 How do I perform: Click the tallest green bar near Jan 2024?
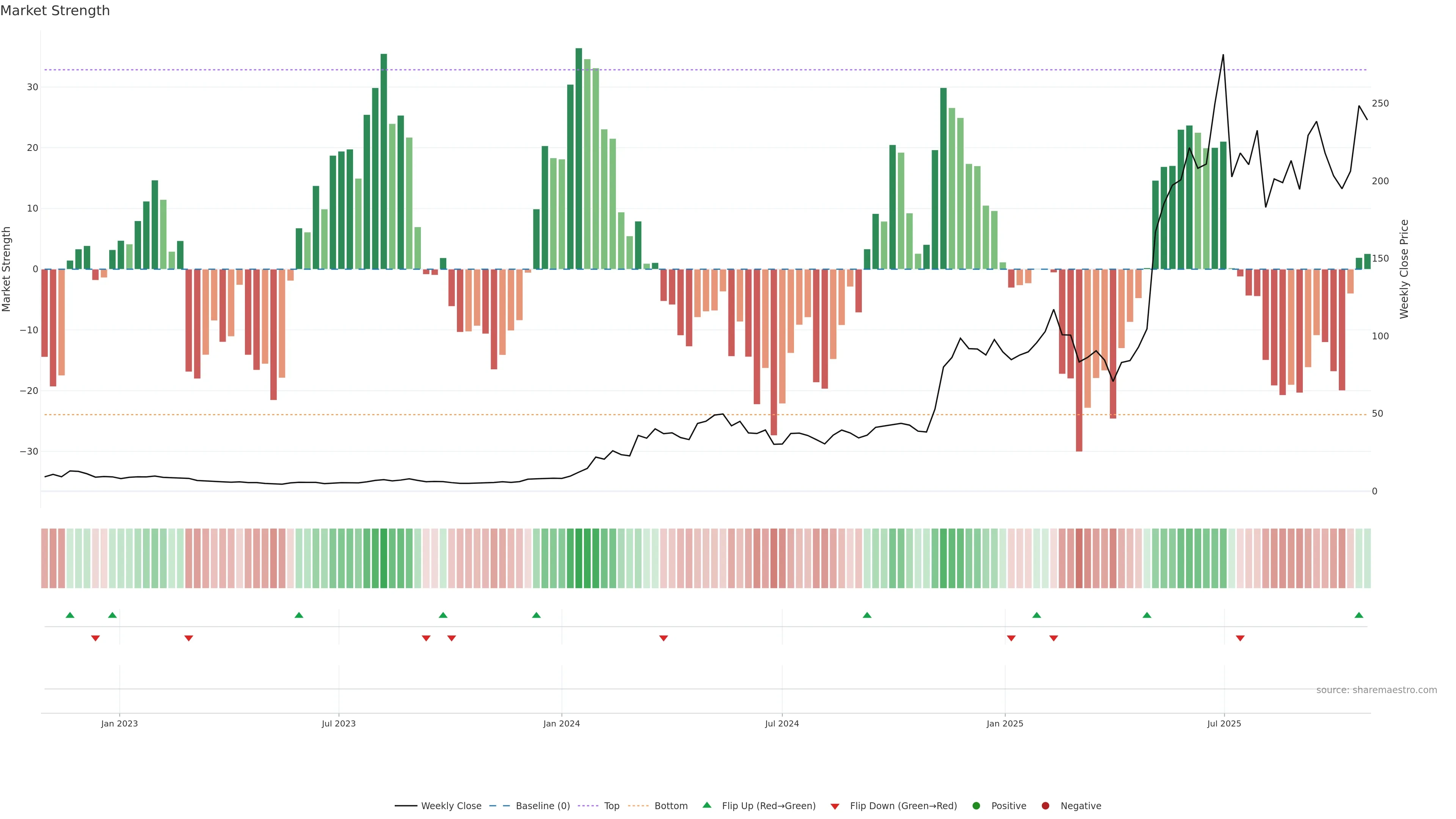click(x=579, y=158)
